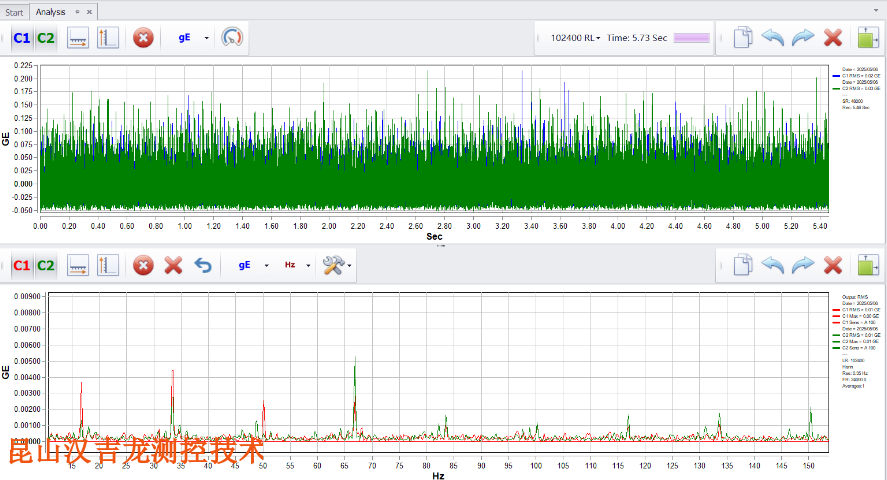887x480 pixels.
Task: Toggle red C1 channel in spectrum toolbar
Action: tap(21, 265)
